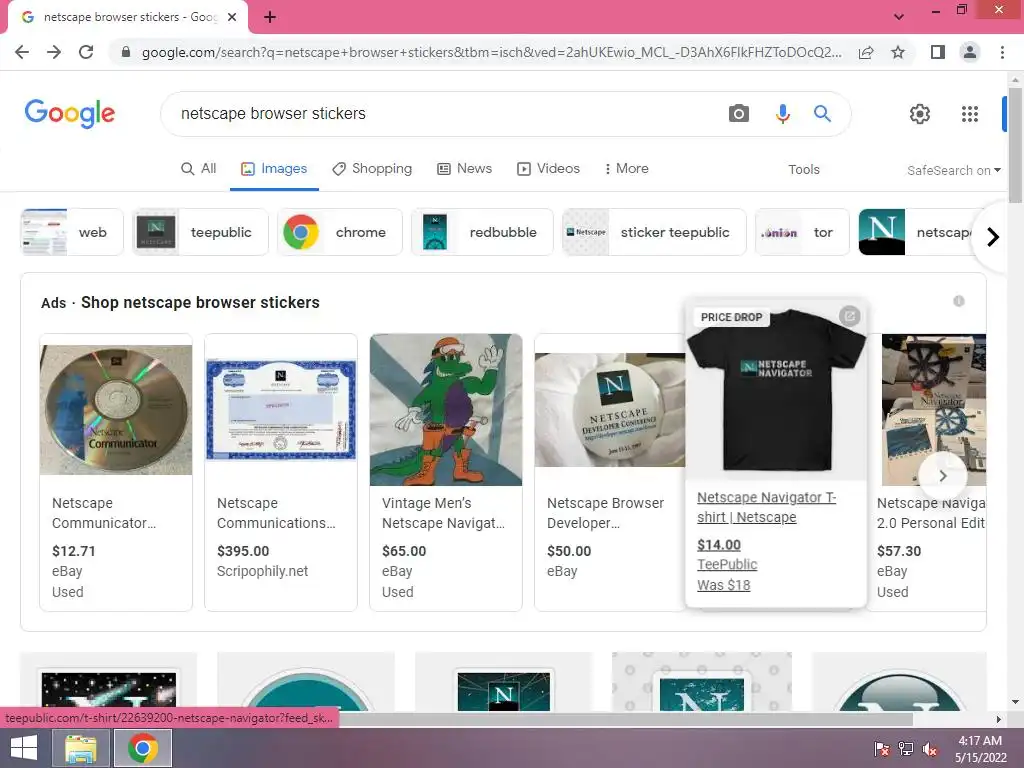The width and height of the screenshot is (1024, 768).
Task: Open the starry Netscape sticker image result
Action: tap(108, 682)
